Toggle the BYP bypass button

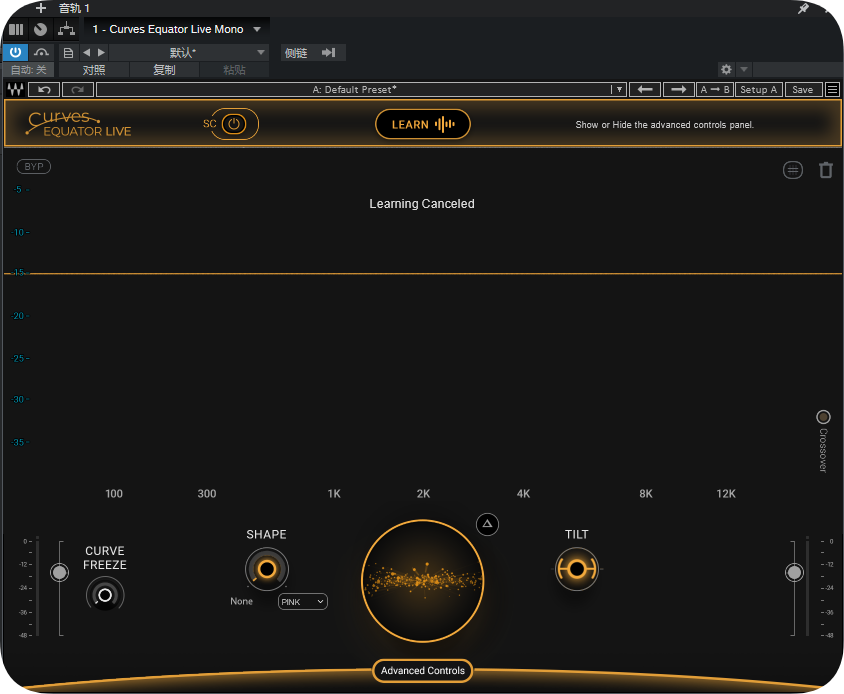34,167
